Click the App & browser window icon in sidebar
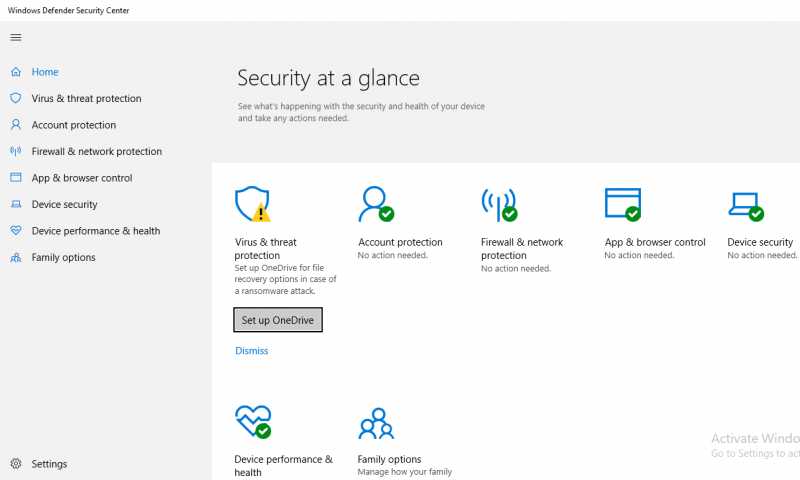This screenshot has width=800, height=480. click(16, 178)
